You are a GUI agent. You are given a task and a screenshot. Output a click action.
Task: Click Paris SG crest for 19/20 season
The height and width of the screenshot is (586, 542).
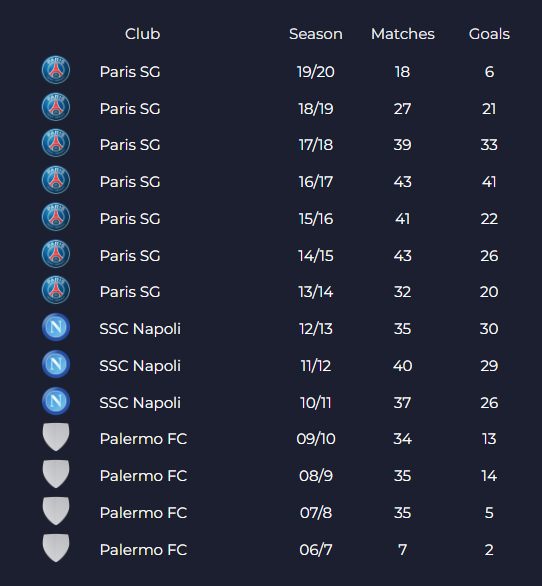[x=56, y=70]
